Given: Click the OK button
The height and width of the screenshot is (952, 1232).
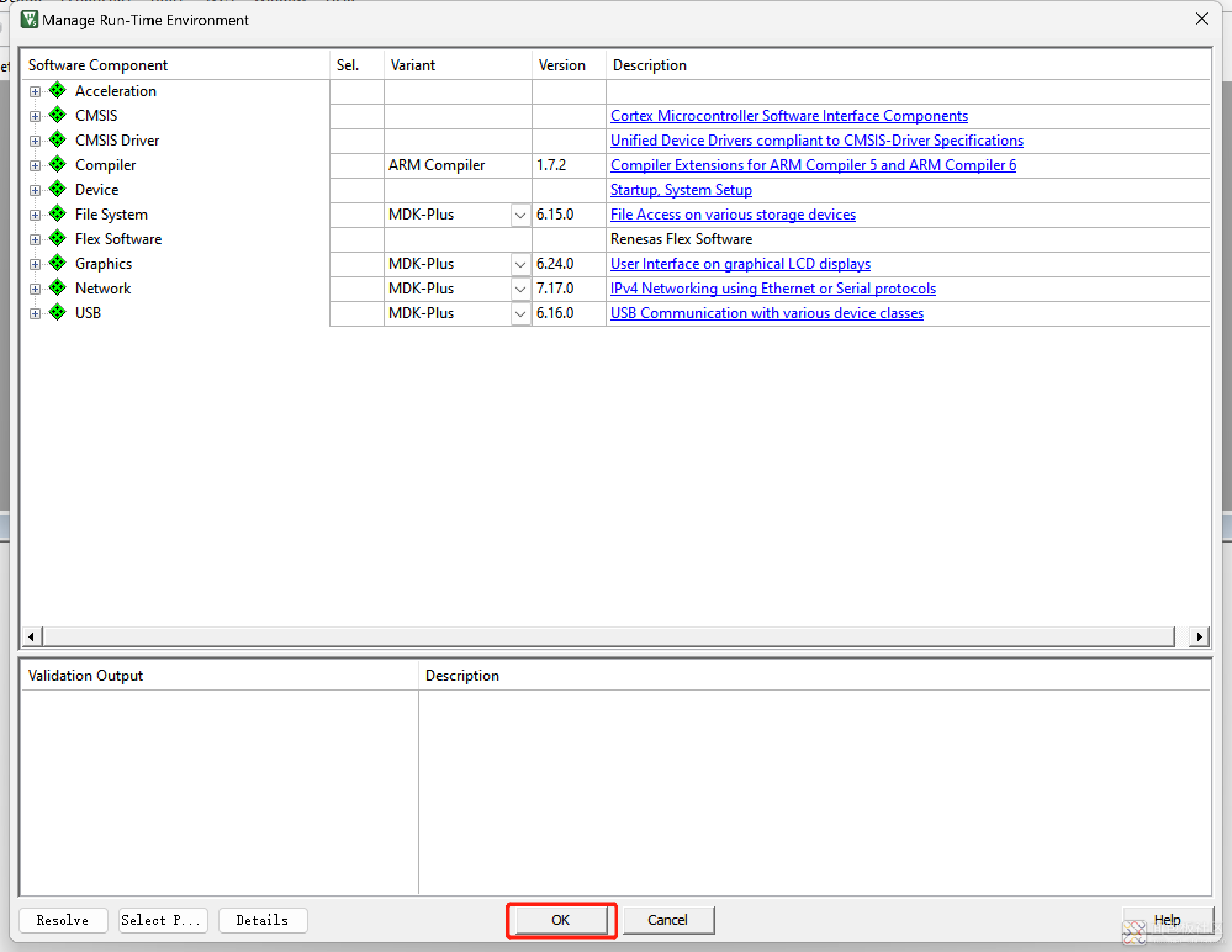Looking at the screenshot, I should click(x=561, y=920).
